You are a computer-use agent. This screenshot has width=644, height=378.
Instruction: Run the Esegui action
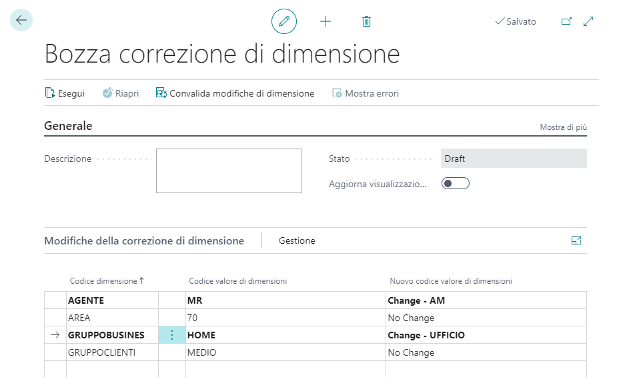pos(64,93)
